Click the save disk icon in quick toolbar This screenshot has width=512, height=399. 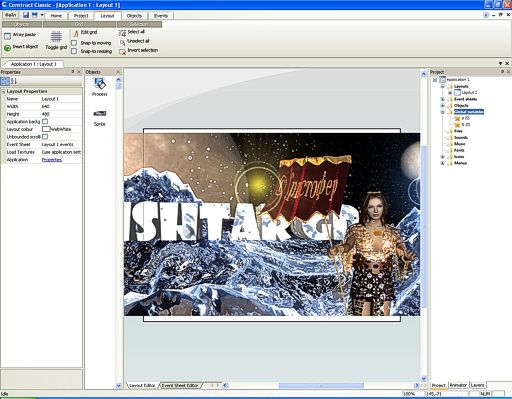[26, 15]
